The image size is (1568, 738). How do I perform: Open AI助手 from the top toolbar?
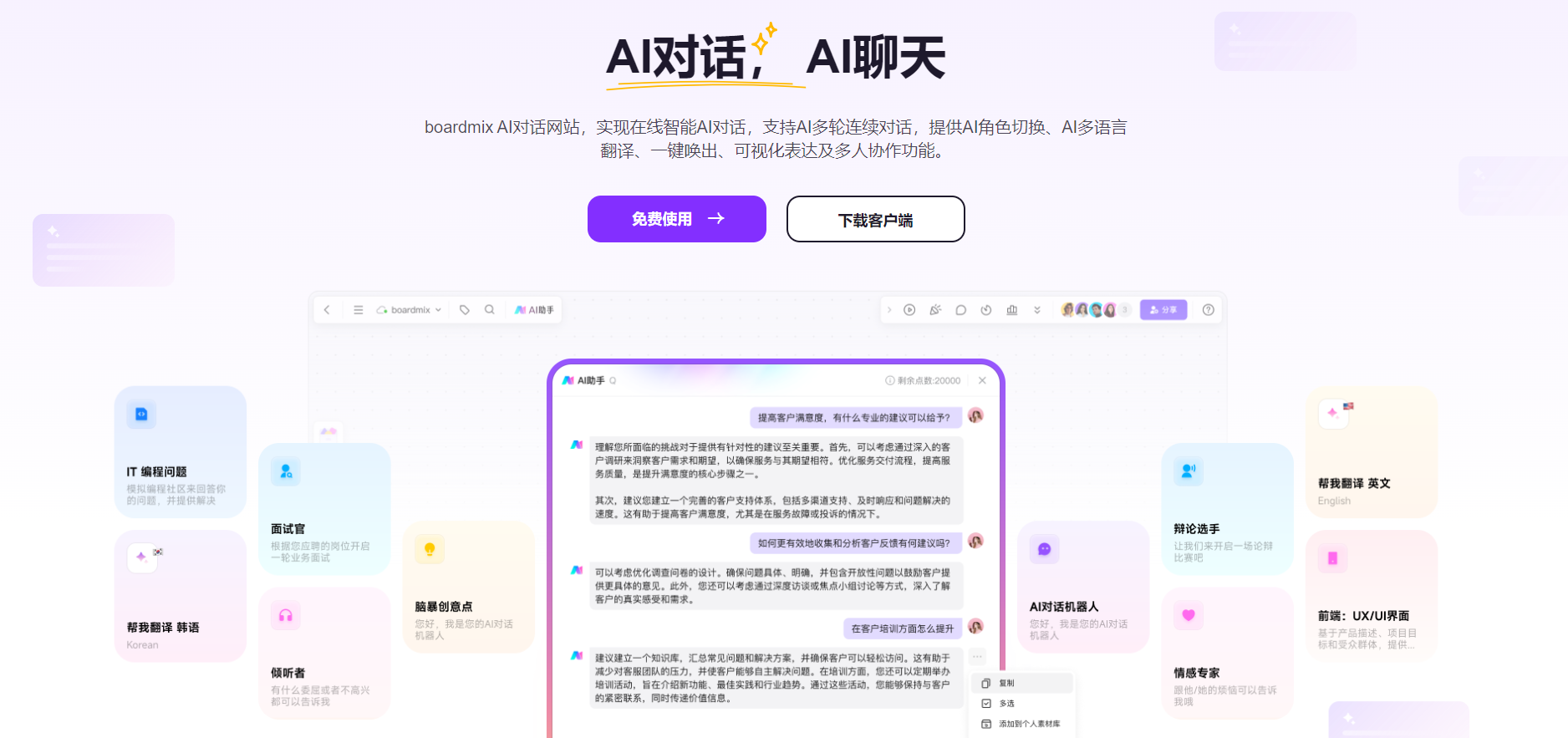click(x=535, y=310)
